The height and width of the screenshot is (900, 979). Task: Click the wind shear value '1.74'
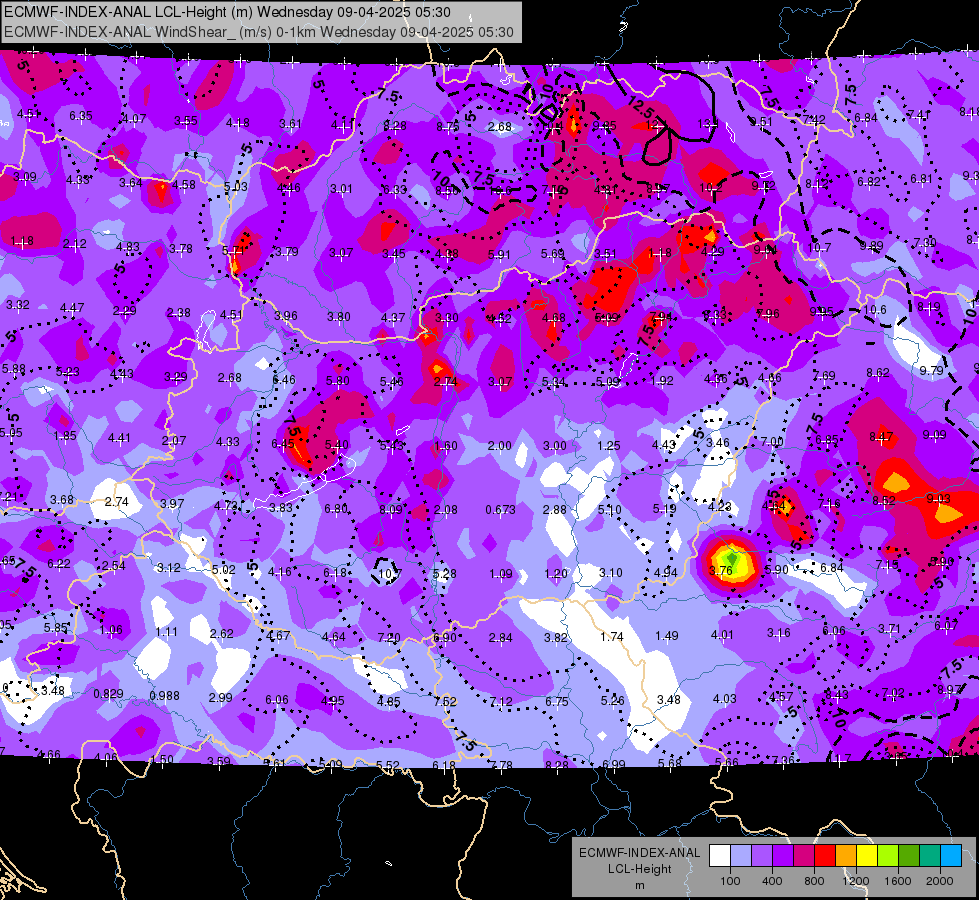(x=612, y=636)
